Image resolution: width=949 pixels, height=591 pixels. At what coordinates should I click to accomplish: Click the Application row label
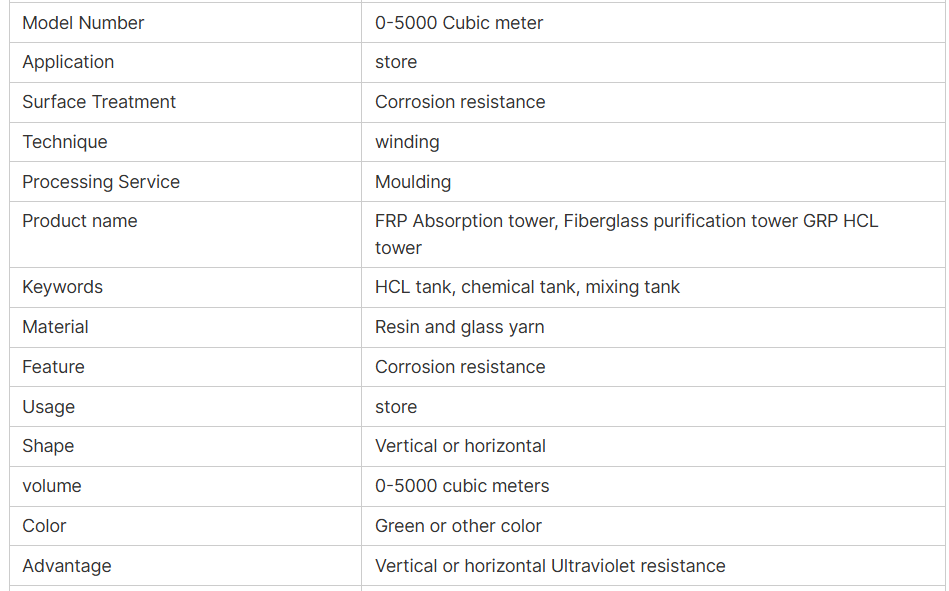pyautogui.click(x=68, y=62)
